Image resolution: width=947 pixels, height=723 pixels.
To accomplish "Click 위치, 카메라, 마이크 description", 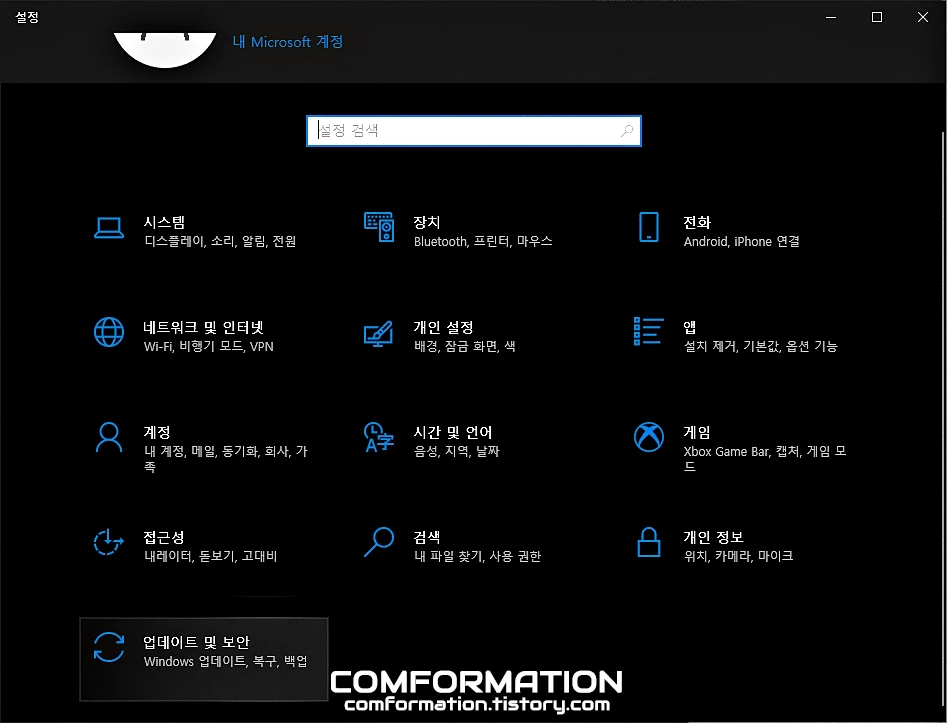I will click(739, 556).
